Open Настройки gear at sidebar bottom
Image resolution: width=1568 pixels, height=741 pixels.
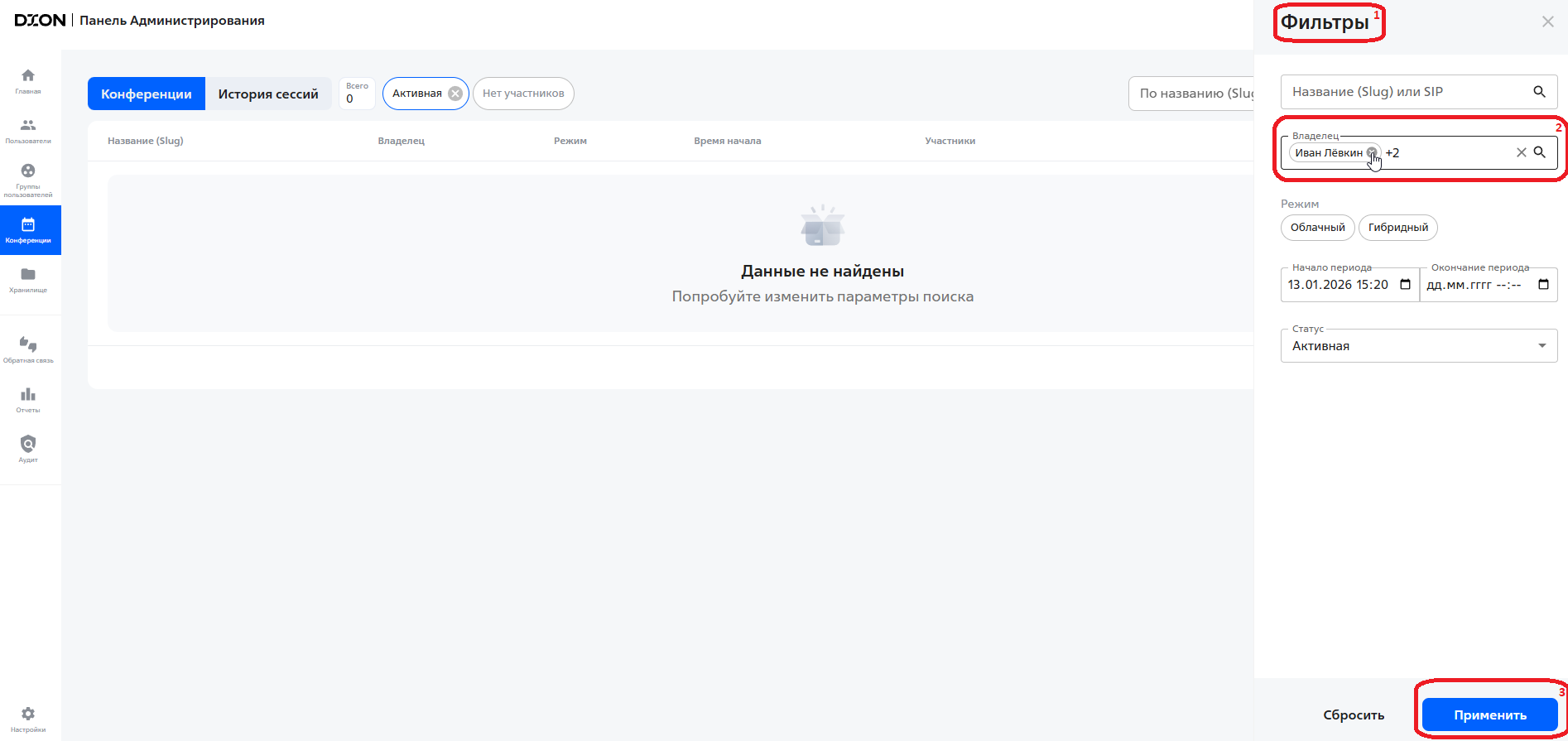pyautogui.click(x=28, y=719)
